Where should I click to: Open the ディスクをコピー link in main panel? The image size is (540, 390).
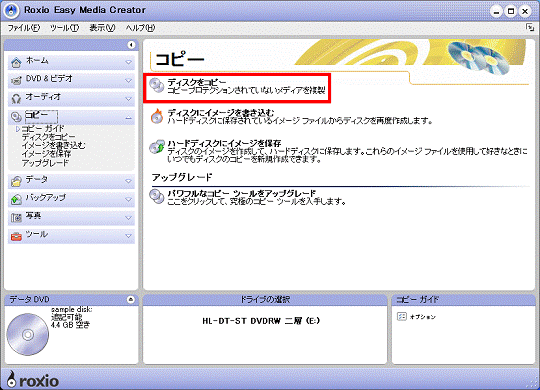pos(197,82)
